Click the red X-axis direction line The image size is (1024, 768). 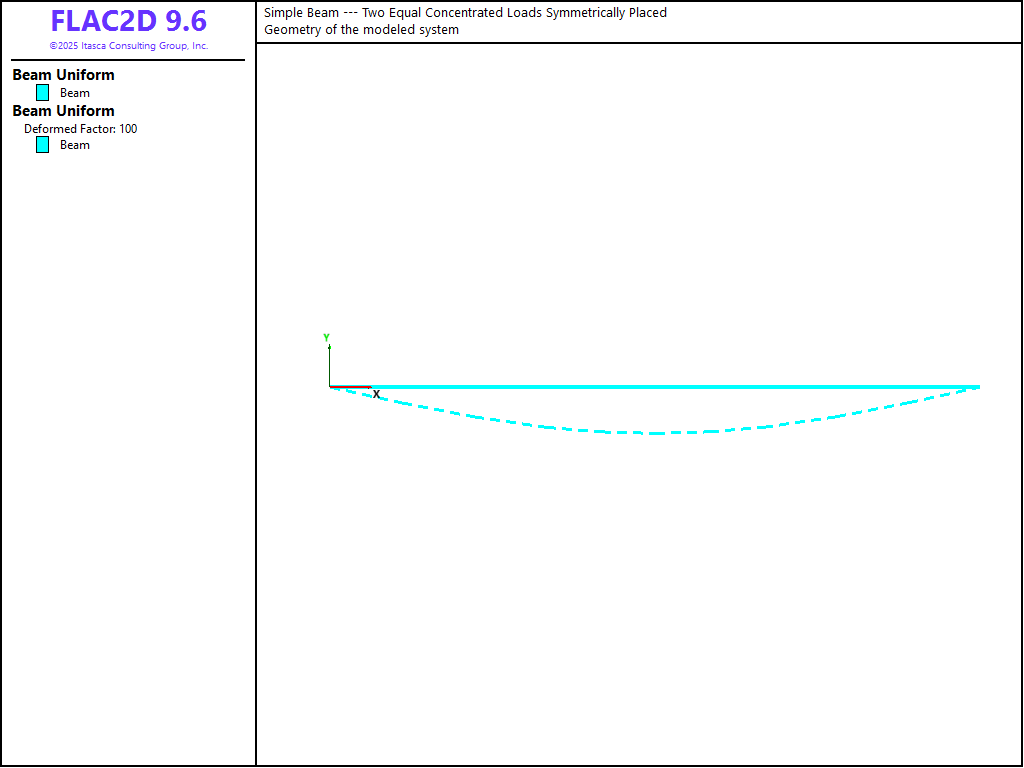coord(350,386)
